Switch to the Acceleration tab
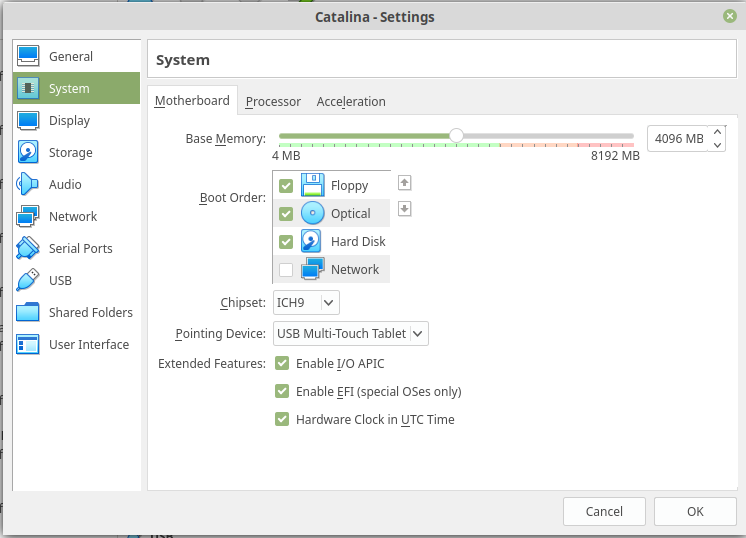The image size is (746, 538). coord(351,101)
